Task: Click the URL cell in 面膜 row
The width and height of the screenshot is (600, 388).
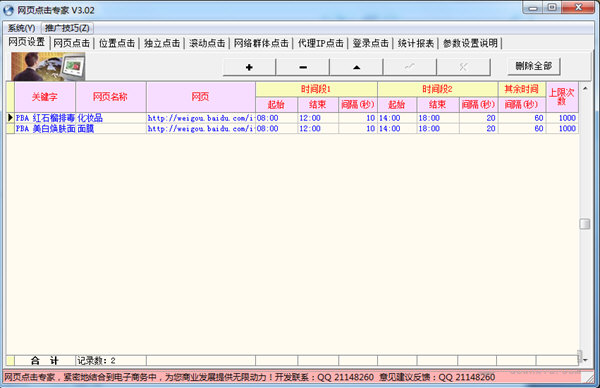Action: pyautogui.click(x=201, y=129)
